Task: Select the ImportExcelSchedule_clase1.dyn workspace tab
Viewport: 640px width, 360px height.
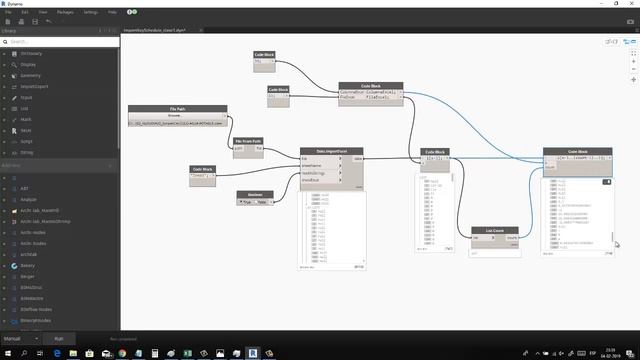Action: [154, 30]
